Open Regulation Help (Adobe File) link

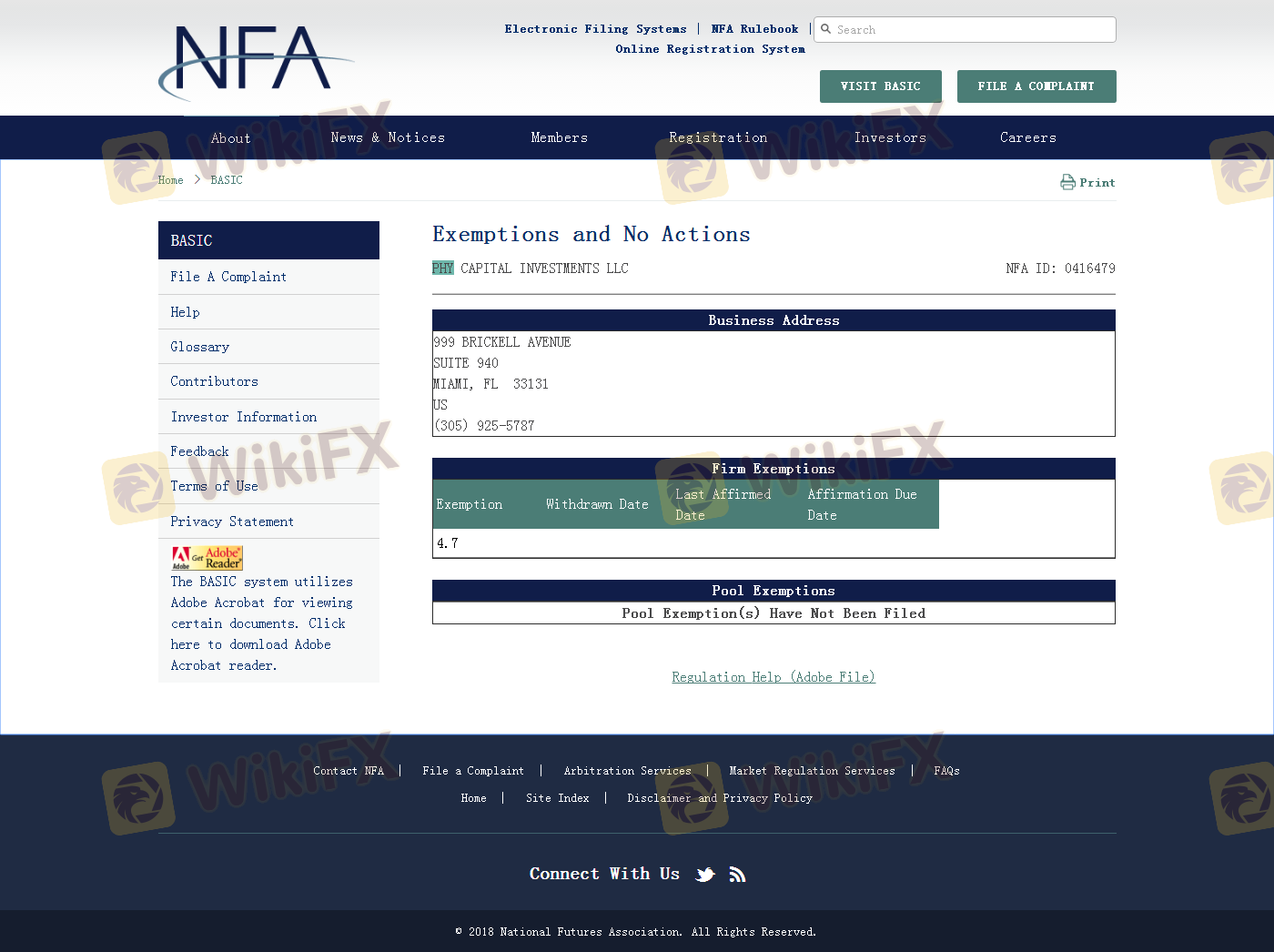coord(773,677)
